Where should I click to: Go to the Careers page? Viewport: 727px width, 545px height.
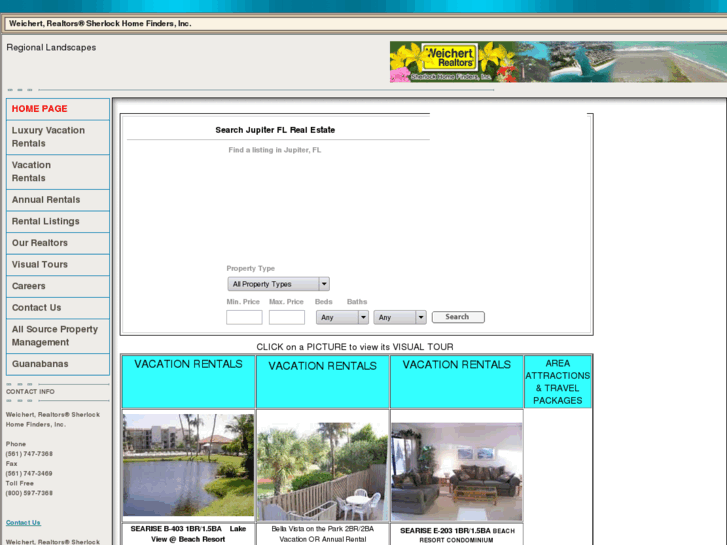[x=58, y=286]
